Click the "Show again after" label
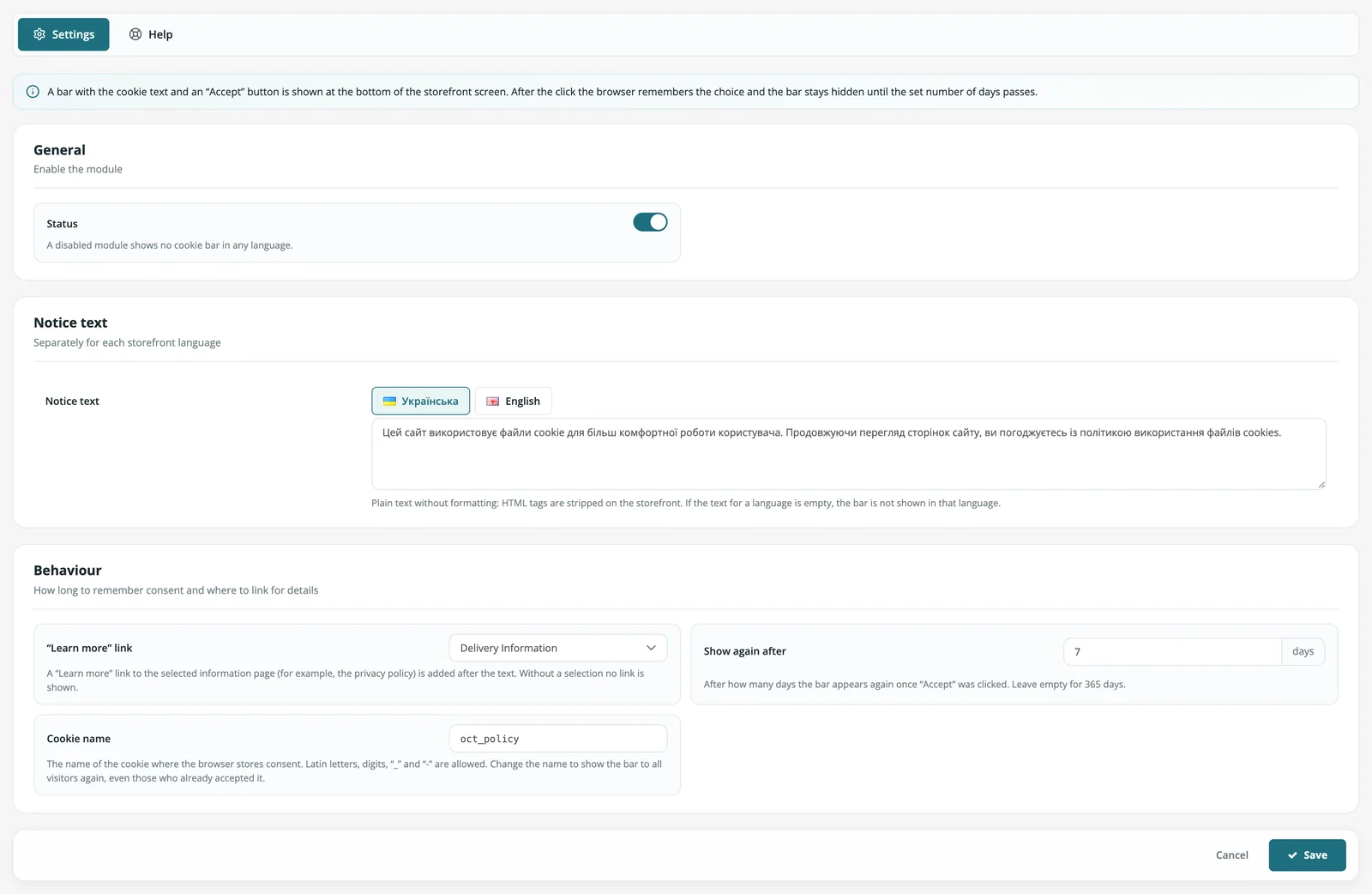The height and width of the screenshot is (894, 1372). pyautogui.click(x=744, y=651)
